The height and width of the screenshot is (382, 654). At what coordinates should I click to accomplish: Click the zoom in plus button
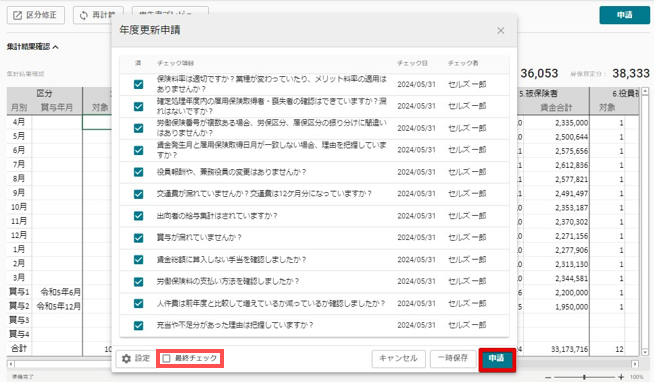pyautogui.click(x=621, y=377)
